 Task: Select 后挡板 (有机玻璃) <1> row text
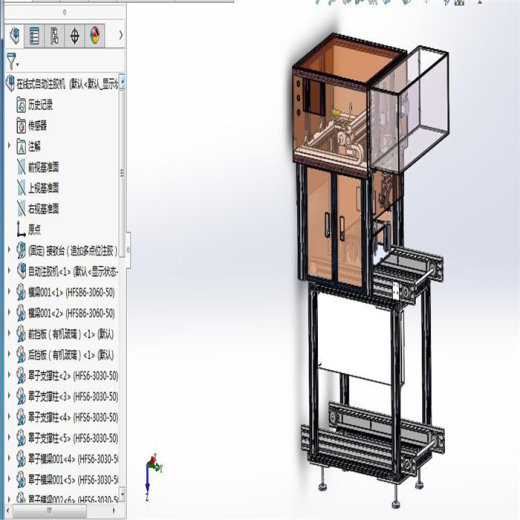[71, 355]
